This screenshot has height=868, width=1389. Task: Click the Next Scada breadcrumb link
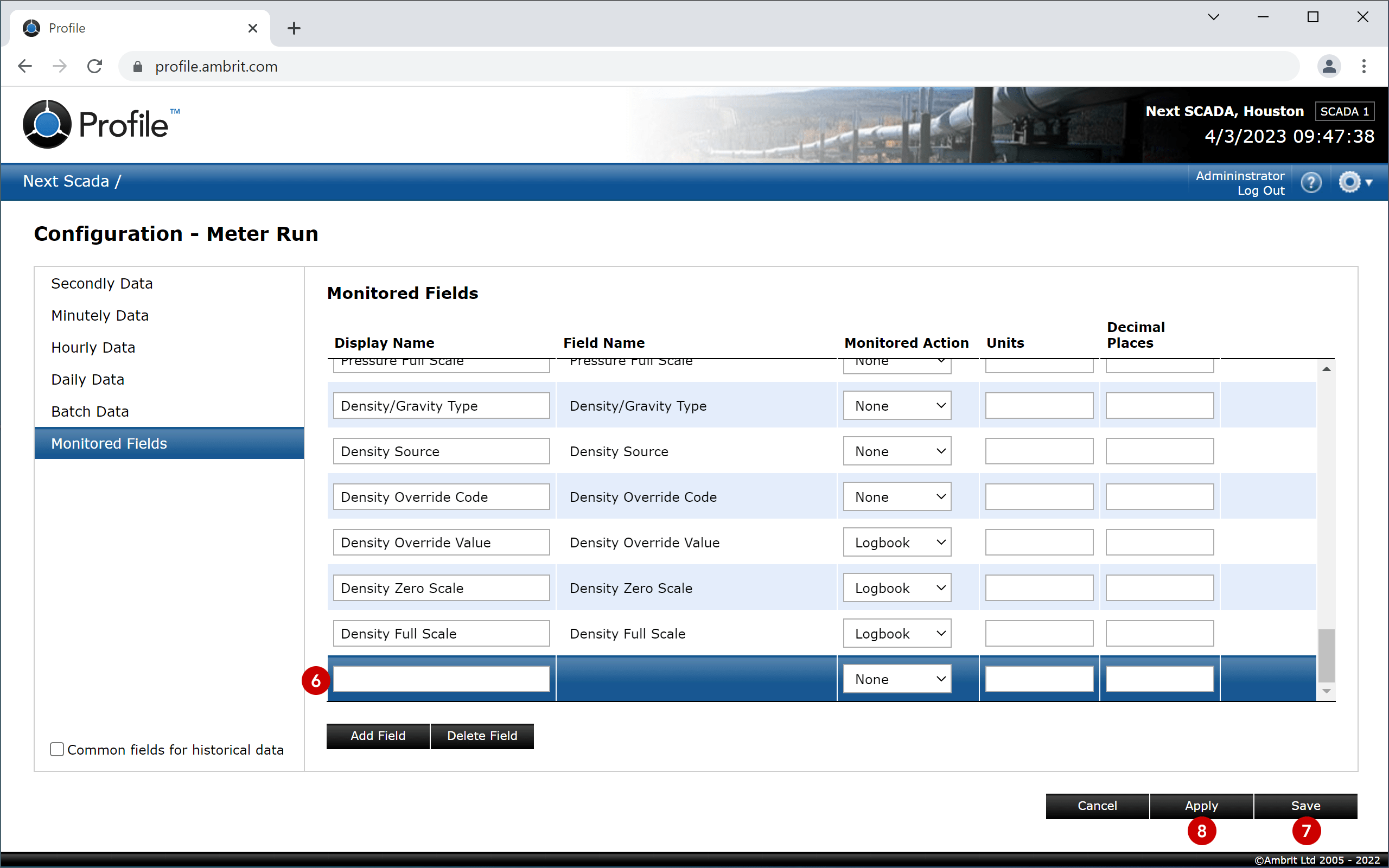(66, 181)
